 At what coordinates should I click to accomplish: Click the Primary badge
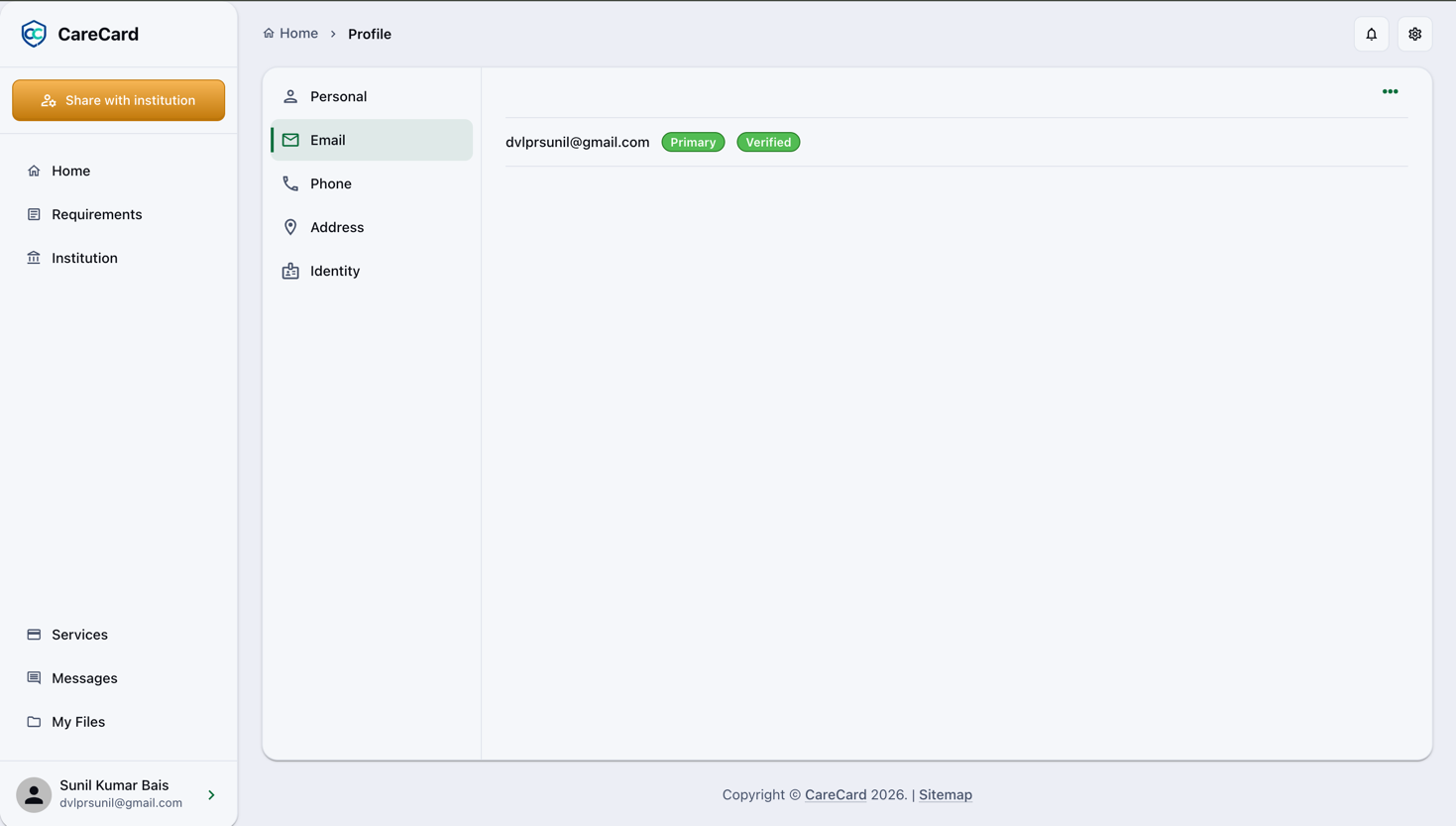click(x=693, y=142)
